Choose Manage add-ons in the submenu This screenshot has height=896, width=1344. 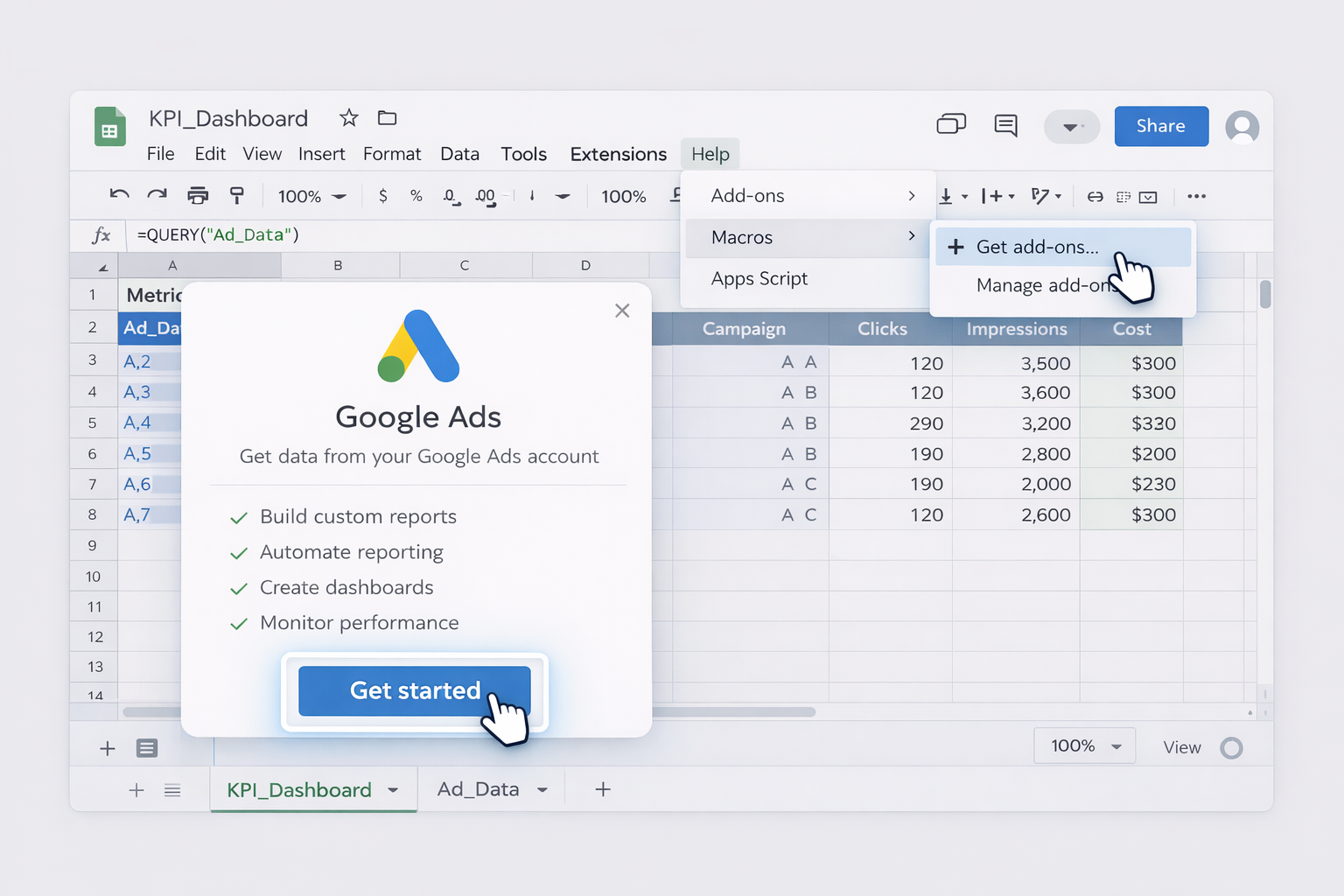coord(1048,285)
